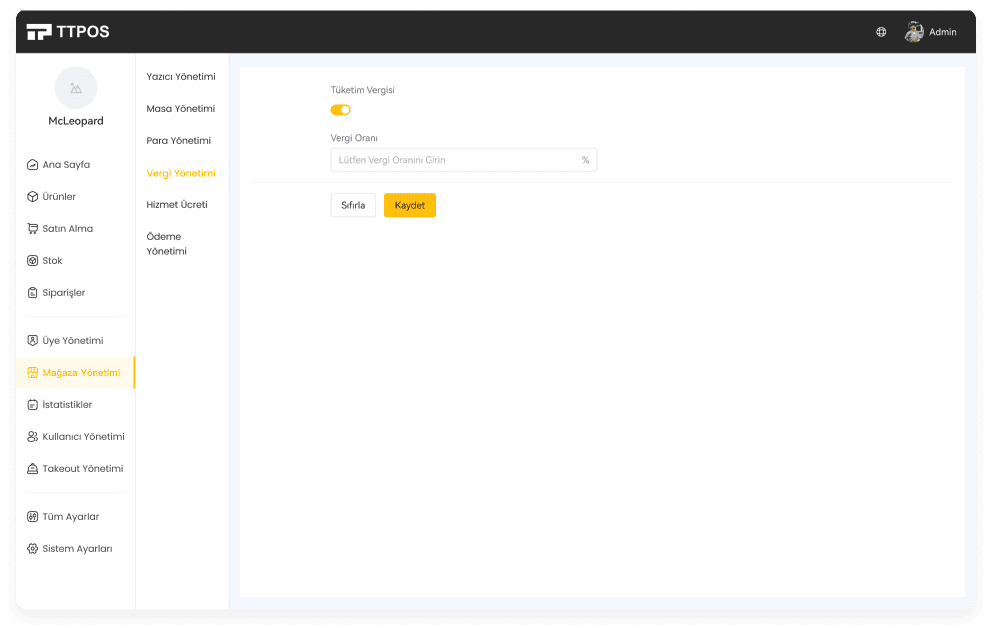Open Ürünler label in sidebar

[59, 197]
